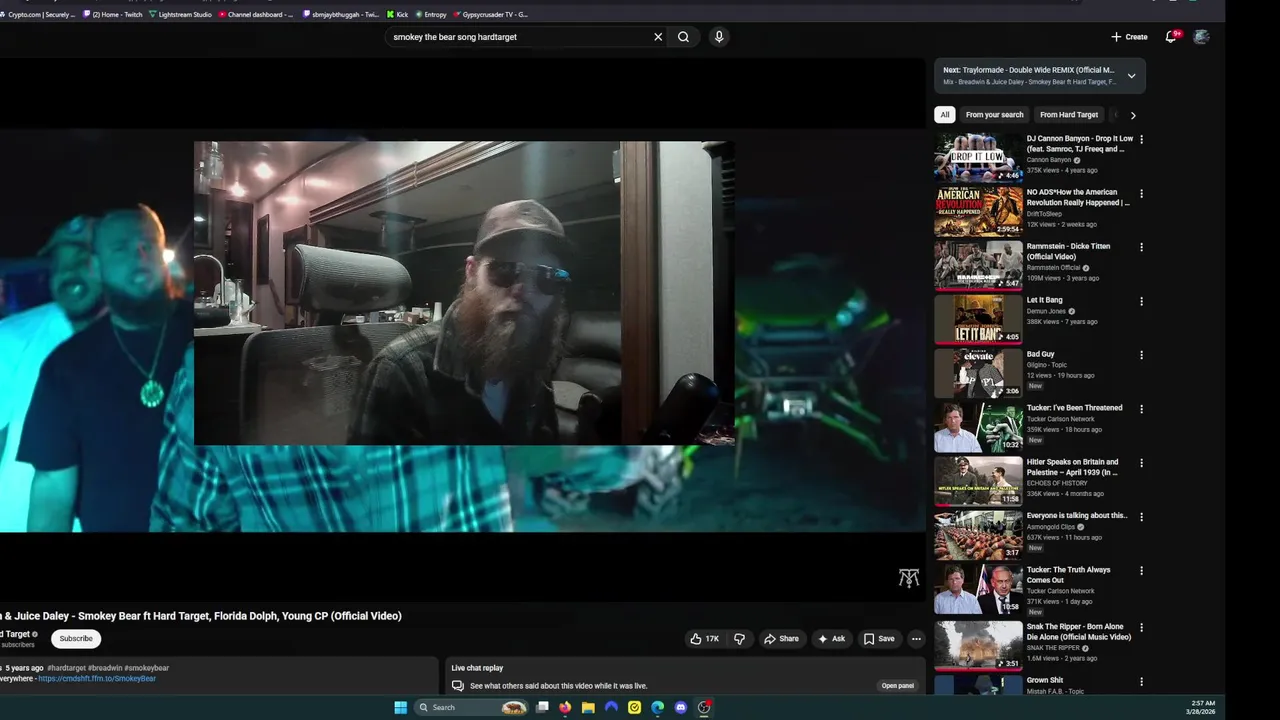The width and height of the screenshot is (1280, 720).
Task: Open Discord from the taskbar
Action: [x=681, y=707]
